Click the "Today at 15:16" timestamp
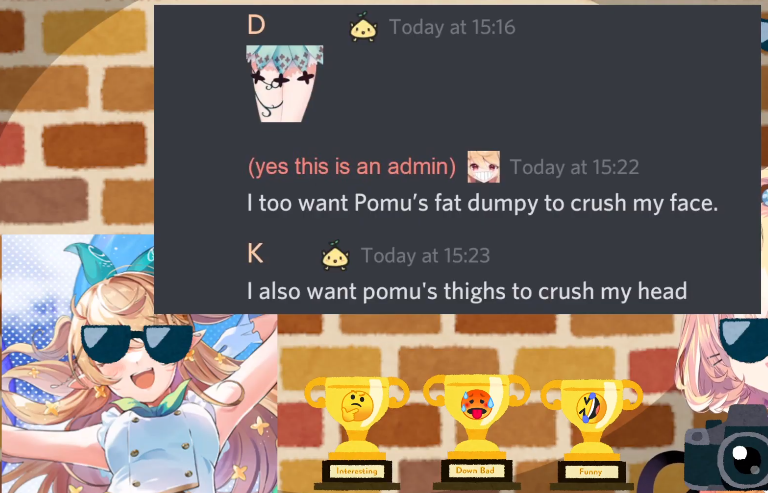The width and height of the screenshot is (768, 493). click(x=452, y=27)
